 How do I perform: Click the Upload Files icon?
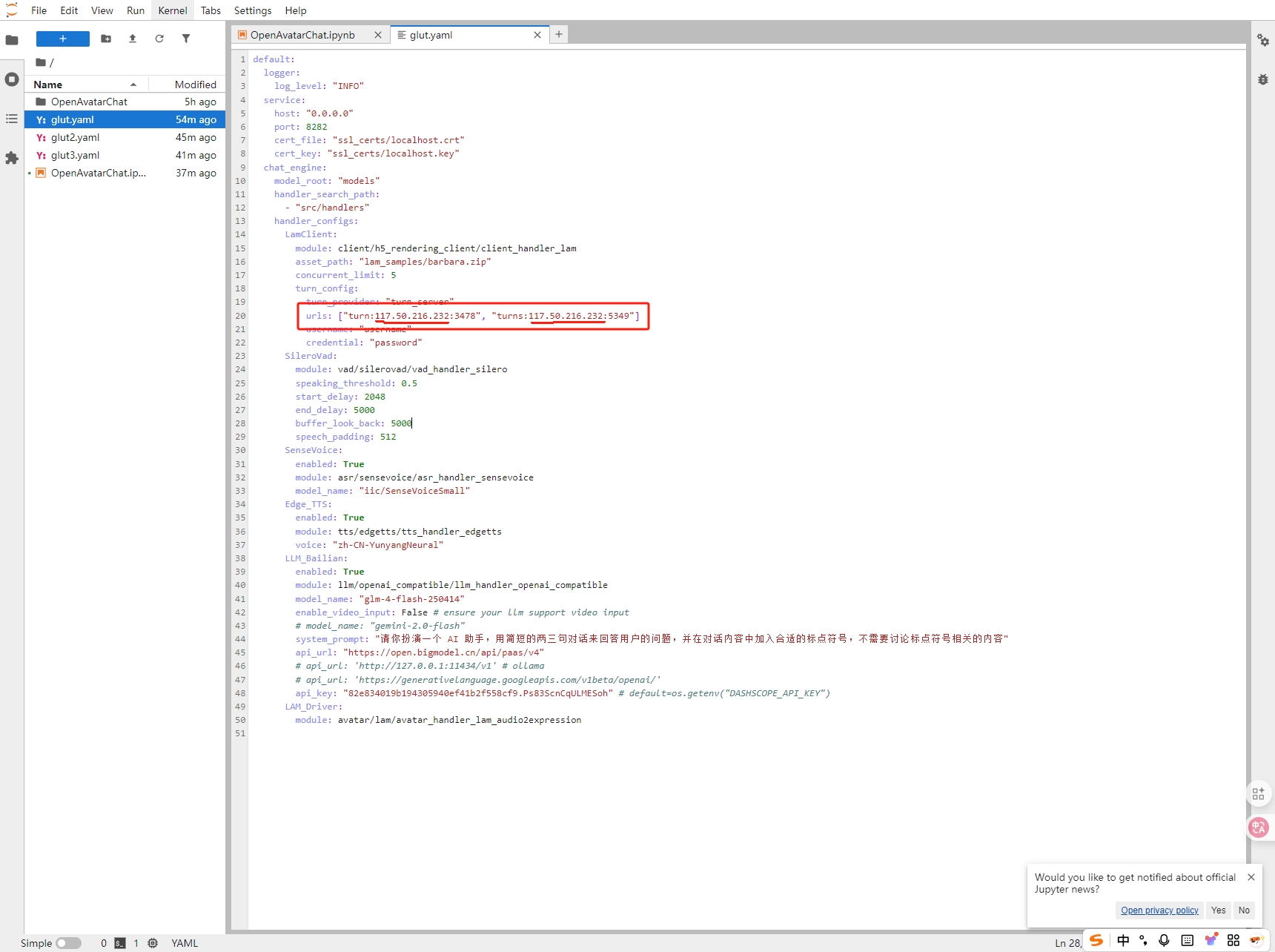point(133,39)
